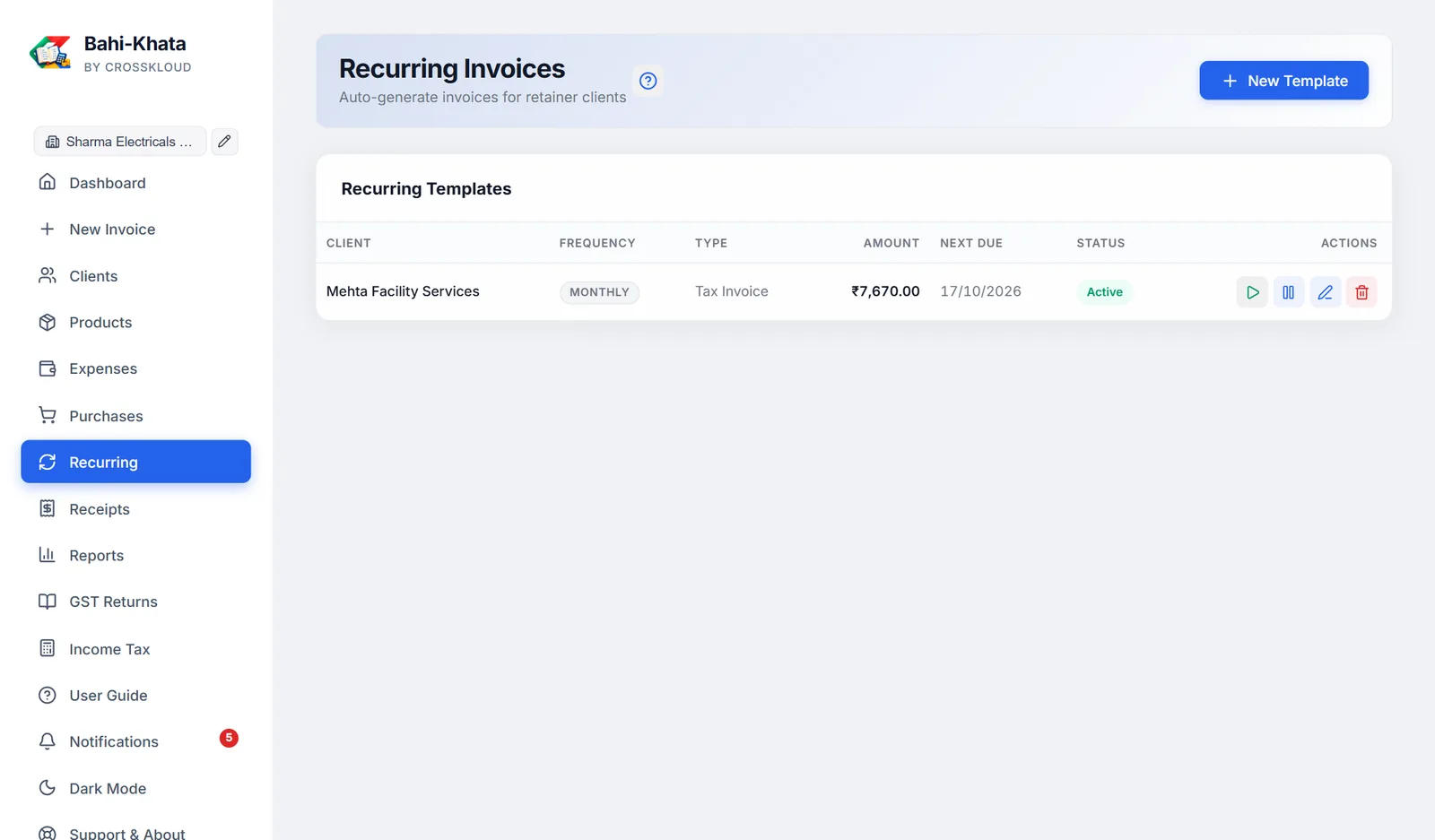Click the Recurring Templates heading
This screenshot has height=840, width=1435.
[x=426, y=189]
